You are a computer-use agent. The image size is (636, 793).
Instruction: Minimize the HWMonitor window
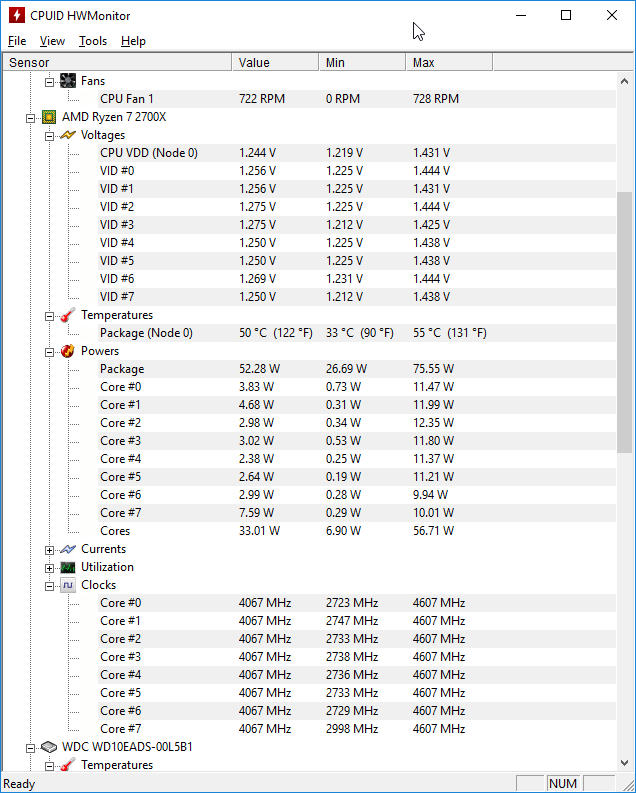coord(521,15)
